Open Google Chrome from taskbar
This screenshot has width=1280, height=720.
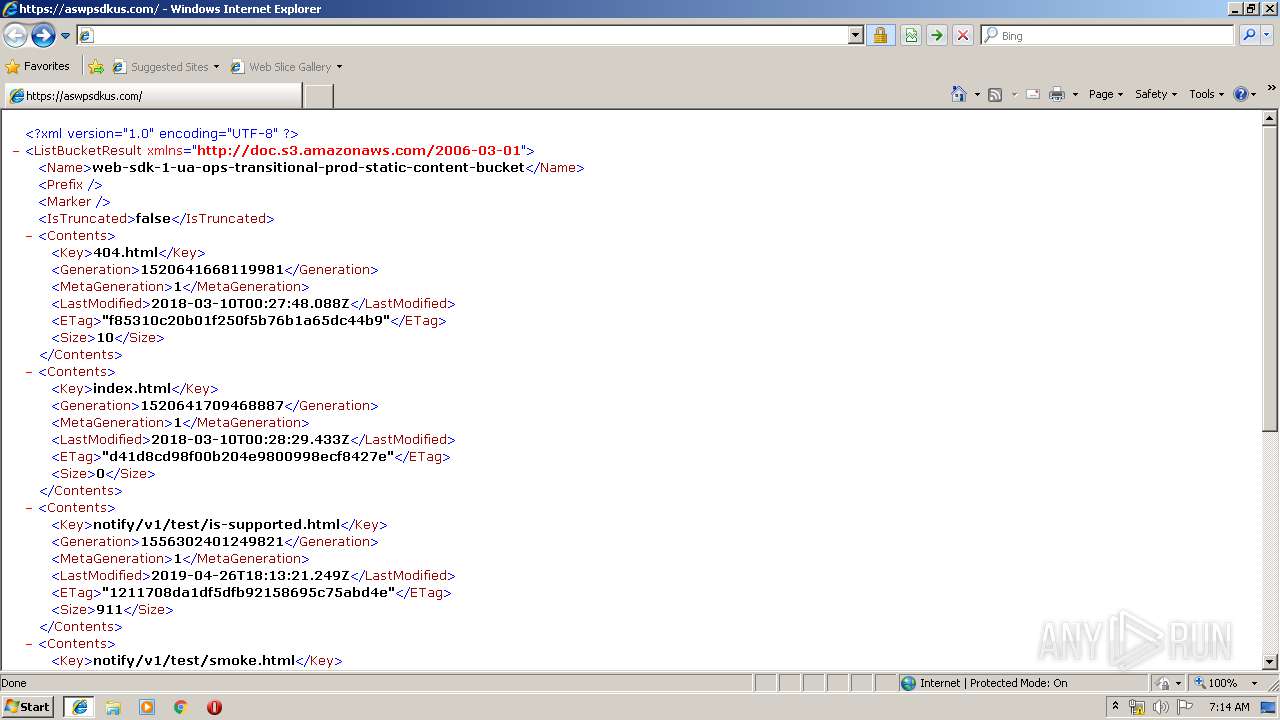coord(181,707)
